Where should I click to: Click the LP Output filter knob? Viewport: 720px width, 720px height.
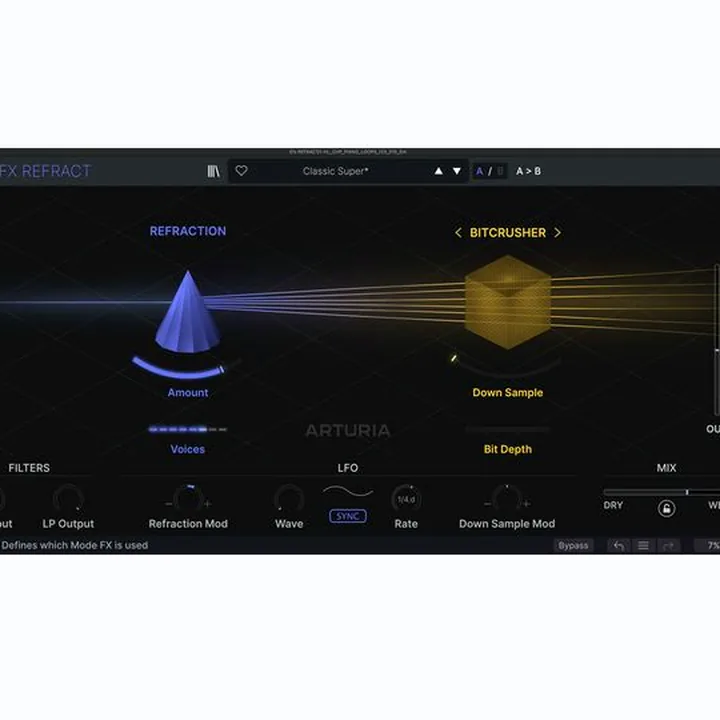tap(68, 499)
